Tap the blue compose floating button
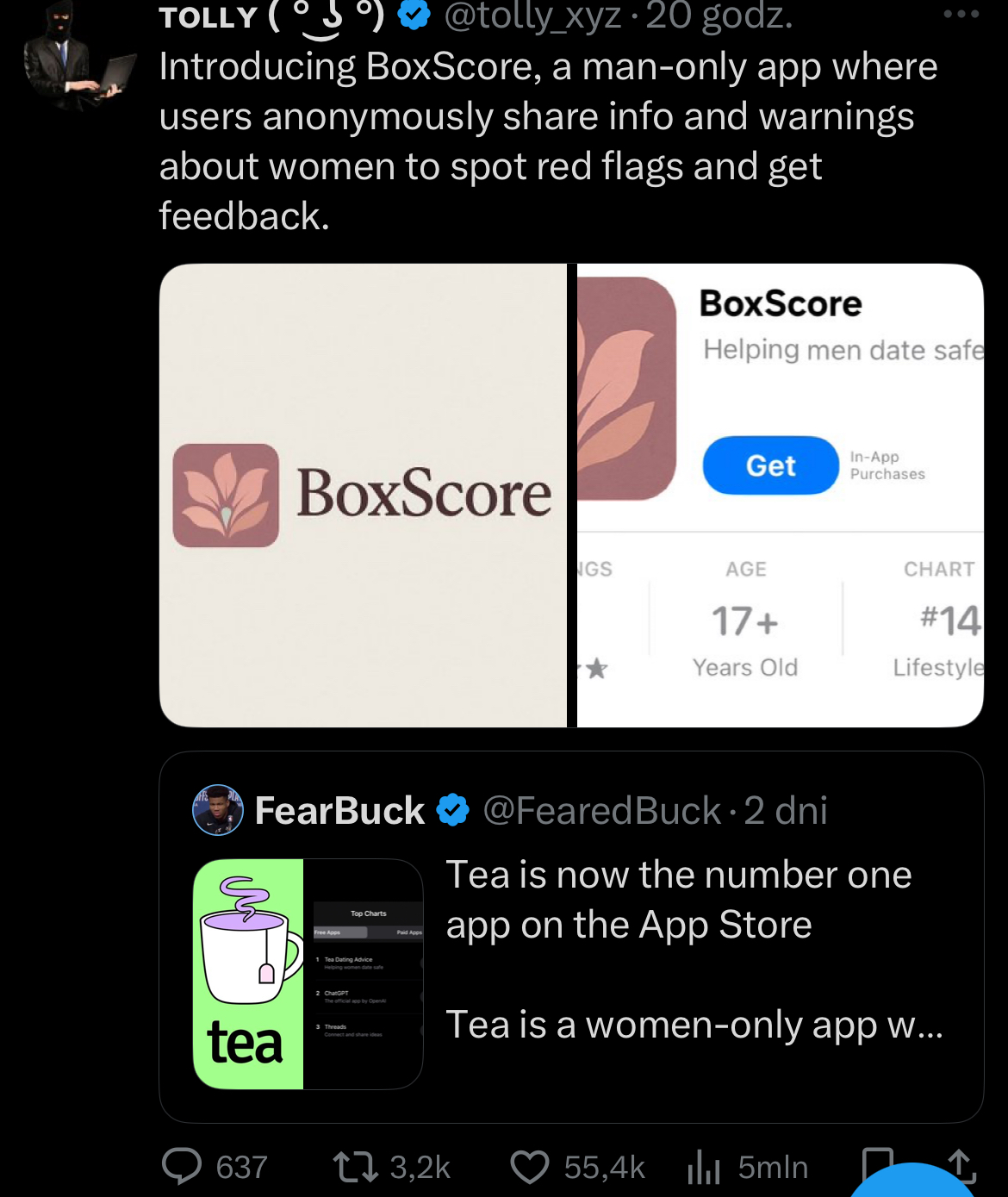The width and height of the screenshot is (1008, 1197). 913,1182
